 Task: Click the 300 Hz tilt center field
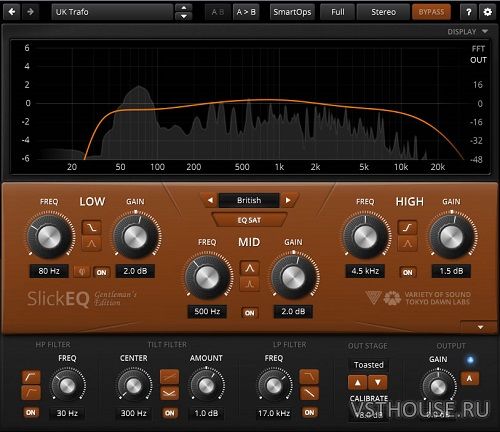point(133,413)
